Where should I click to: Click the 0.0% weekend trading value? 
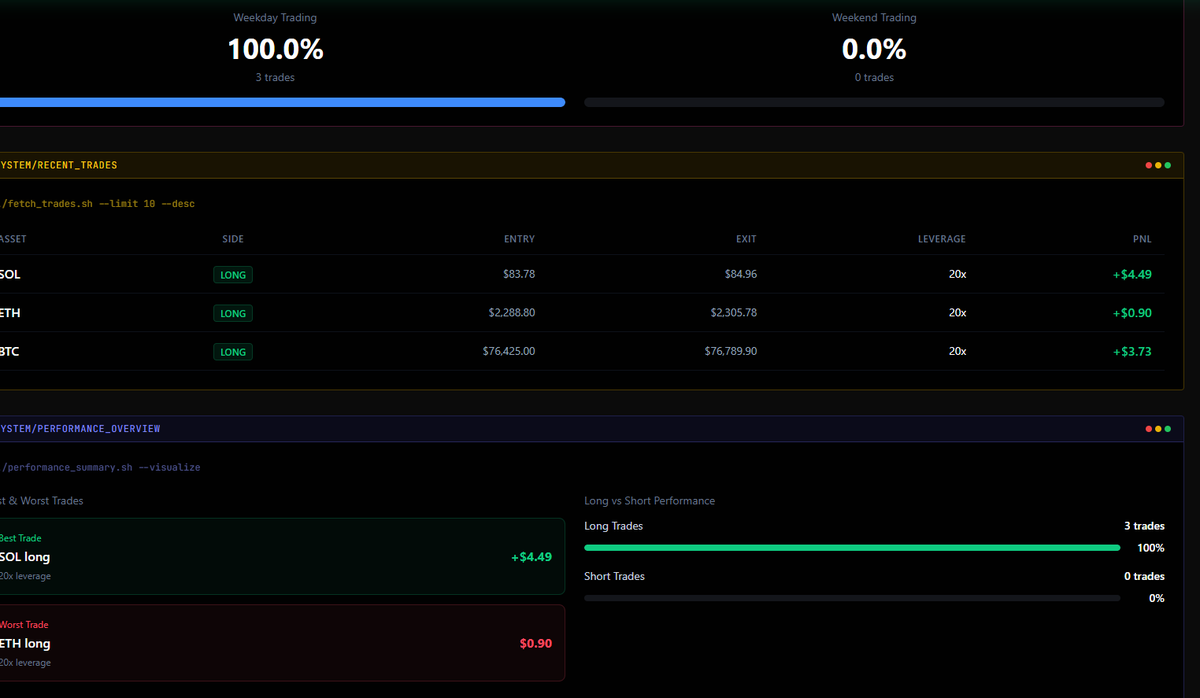click(x=874, y=48)
